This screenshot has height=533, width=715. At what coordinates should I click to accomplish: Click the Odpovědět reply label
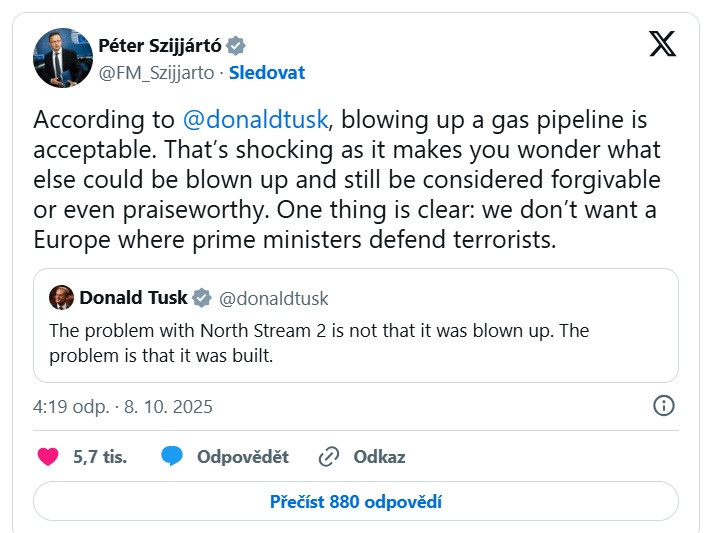242,457
